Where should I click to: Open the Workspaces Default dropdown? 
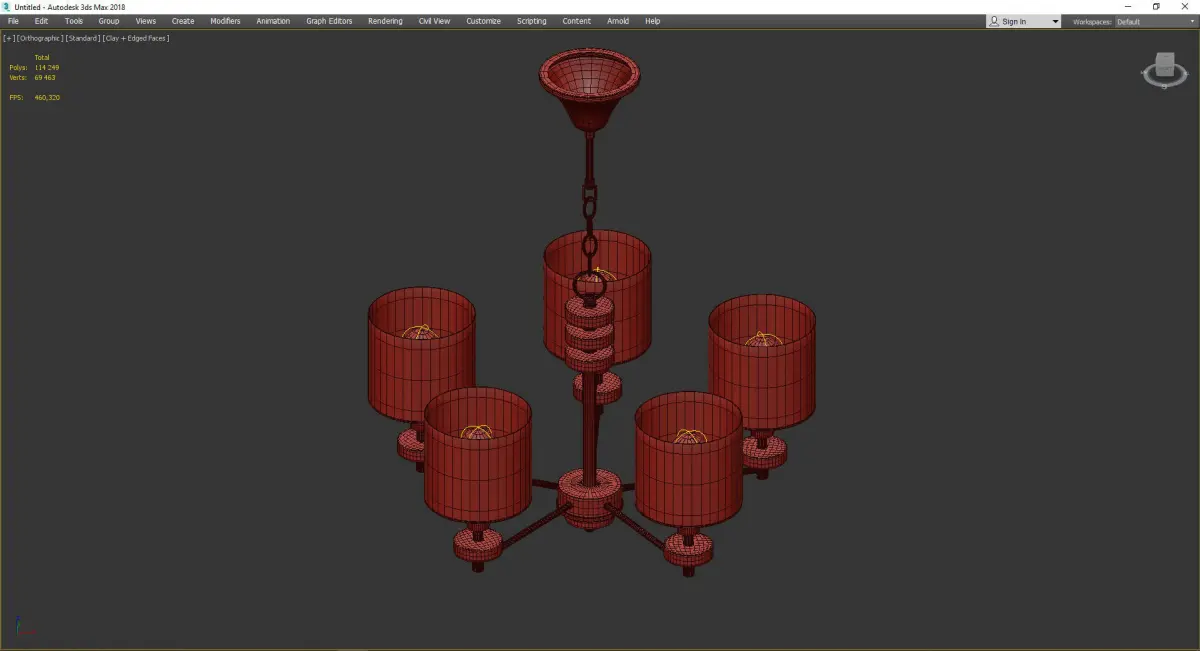1155,21
